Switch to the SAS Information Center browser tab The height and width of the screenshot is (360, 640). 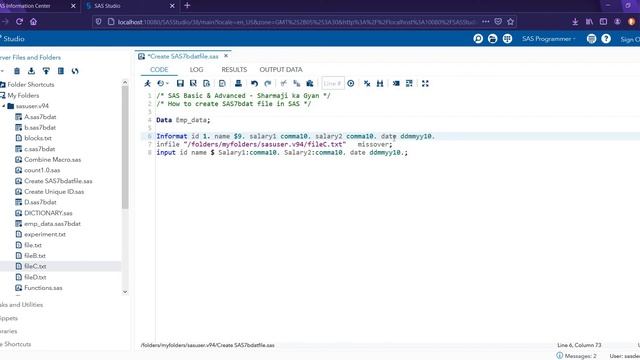(x=36, y=6)
